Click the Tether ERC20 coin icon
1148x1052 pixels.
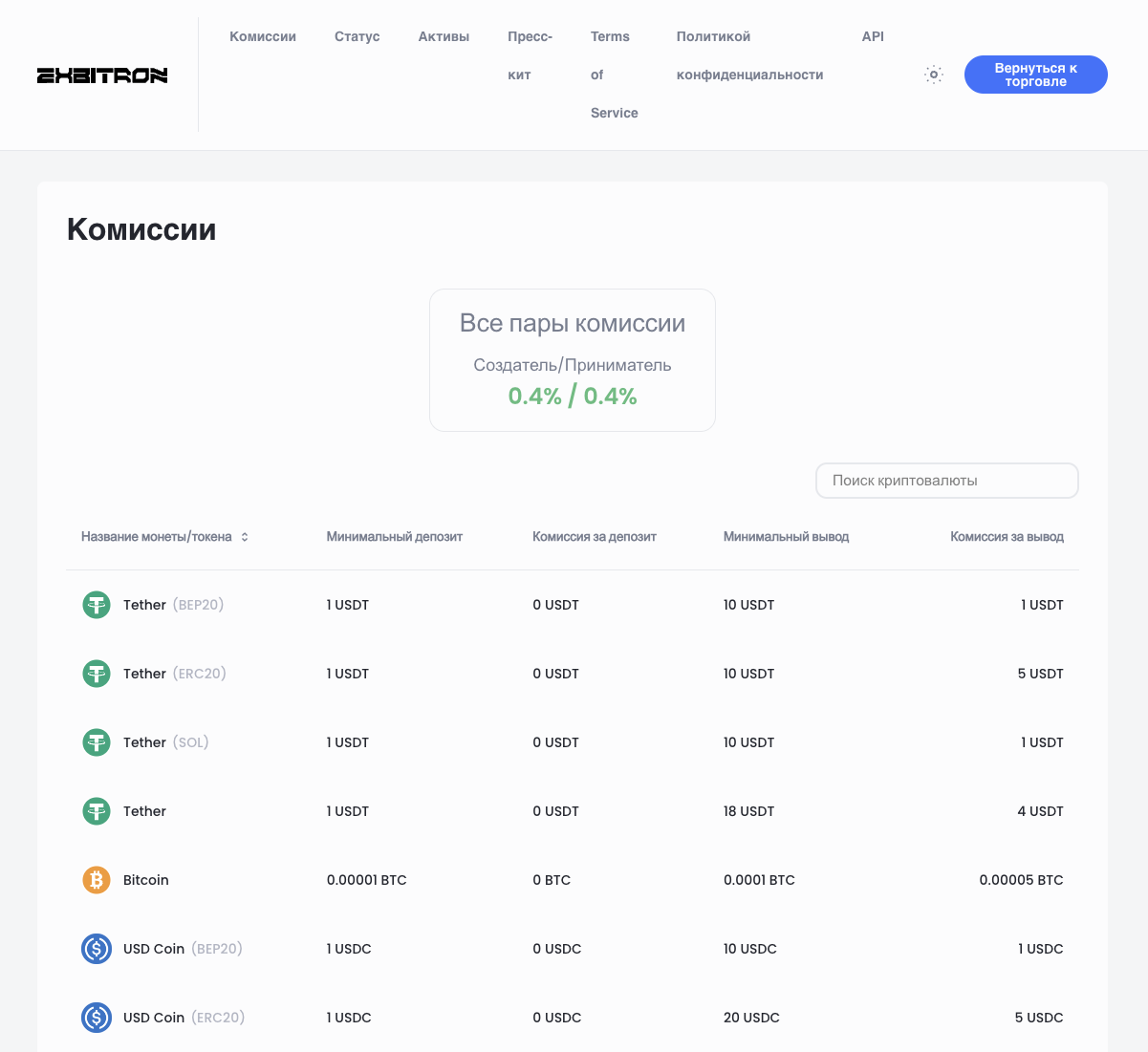coord(97,674)
